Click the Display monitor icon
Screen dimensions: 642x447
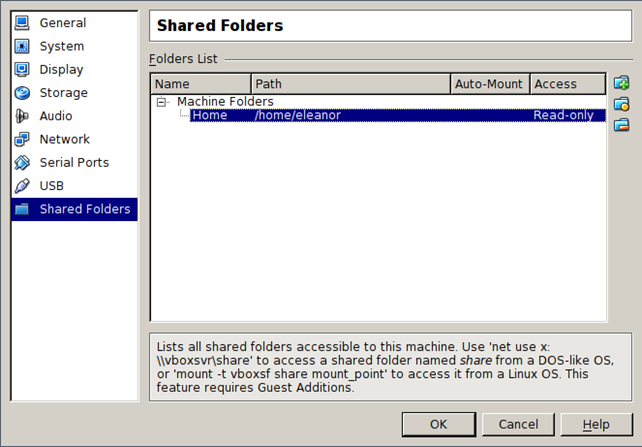(22, 70)
